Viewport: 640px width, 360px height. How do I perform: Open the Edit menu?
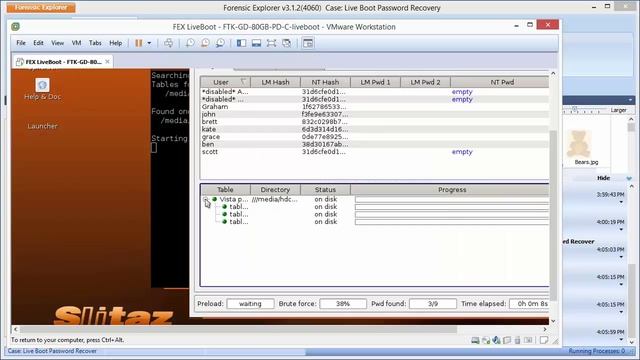pyautogui.click(x=38, y=43)
